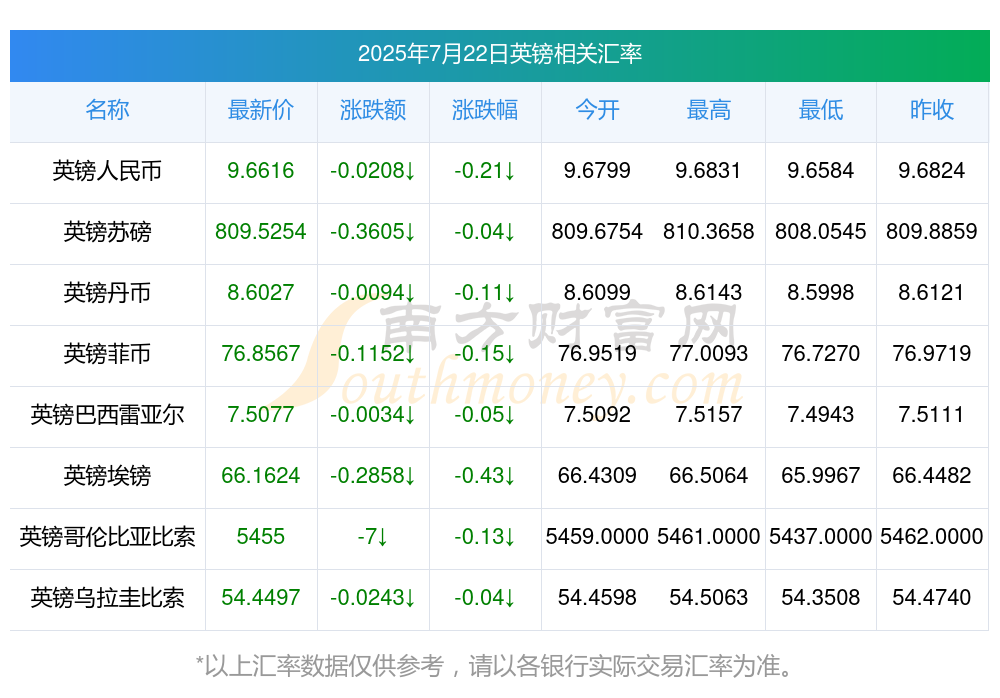This screenshot has width=1000, height=698.
Task: Click opening value 9.6799
Action: [597, 170]
